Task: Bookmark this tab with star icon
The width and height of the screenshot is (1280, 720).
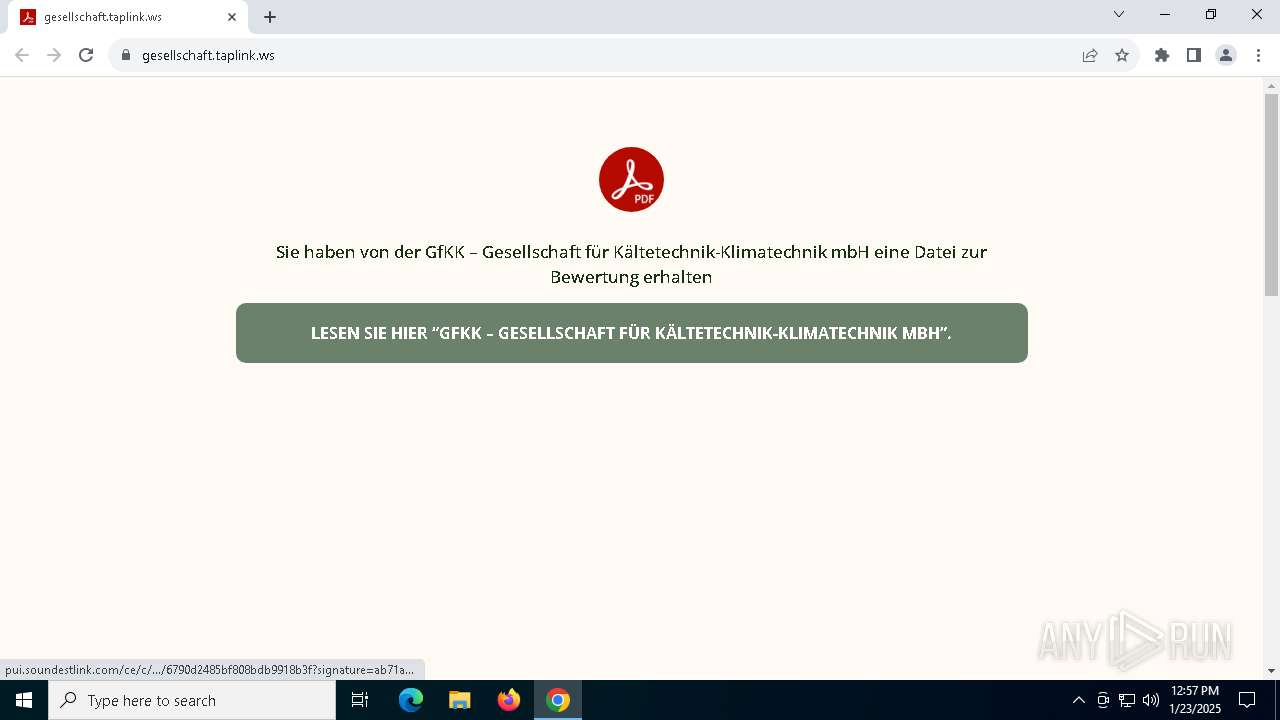Action: [x=1122, y=55]
